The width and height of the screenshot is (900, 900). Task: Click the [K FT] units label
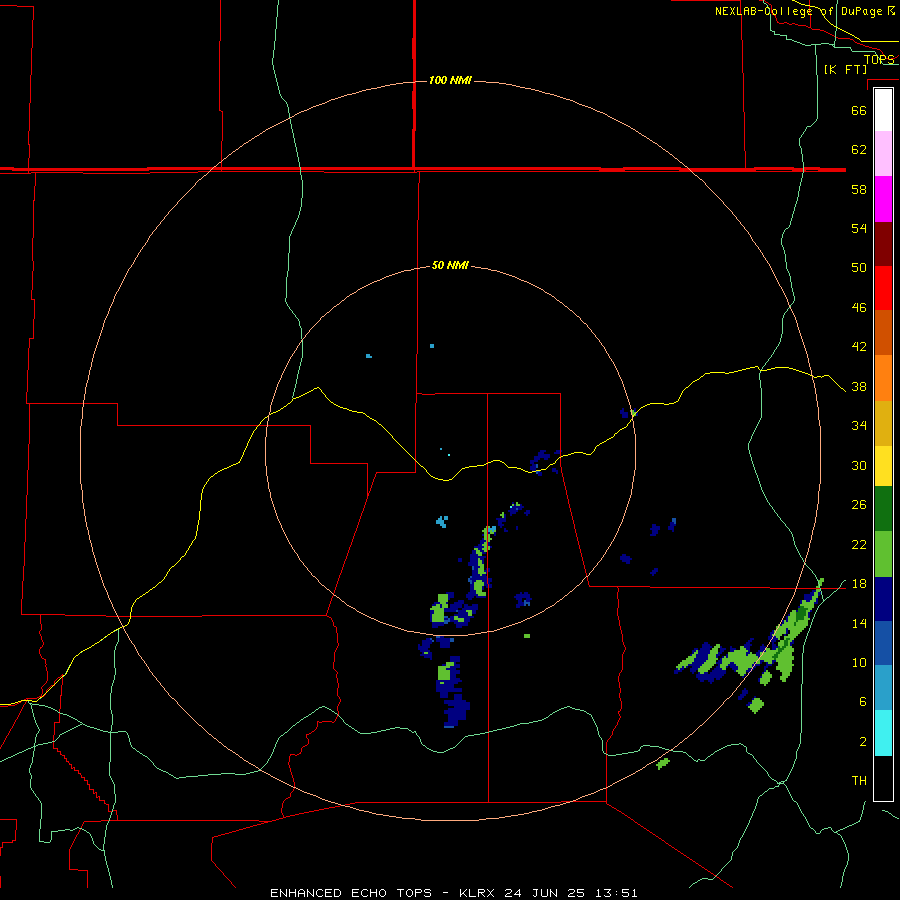pyautogui.click(x=845, y=69)
